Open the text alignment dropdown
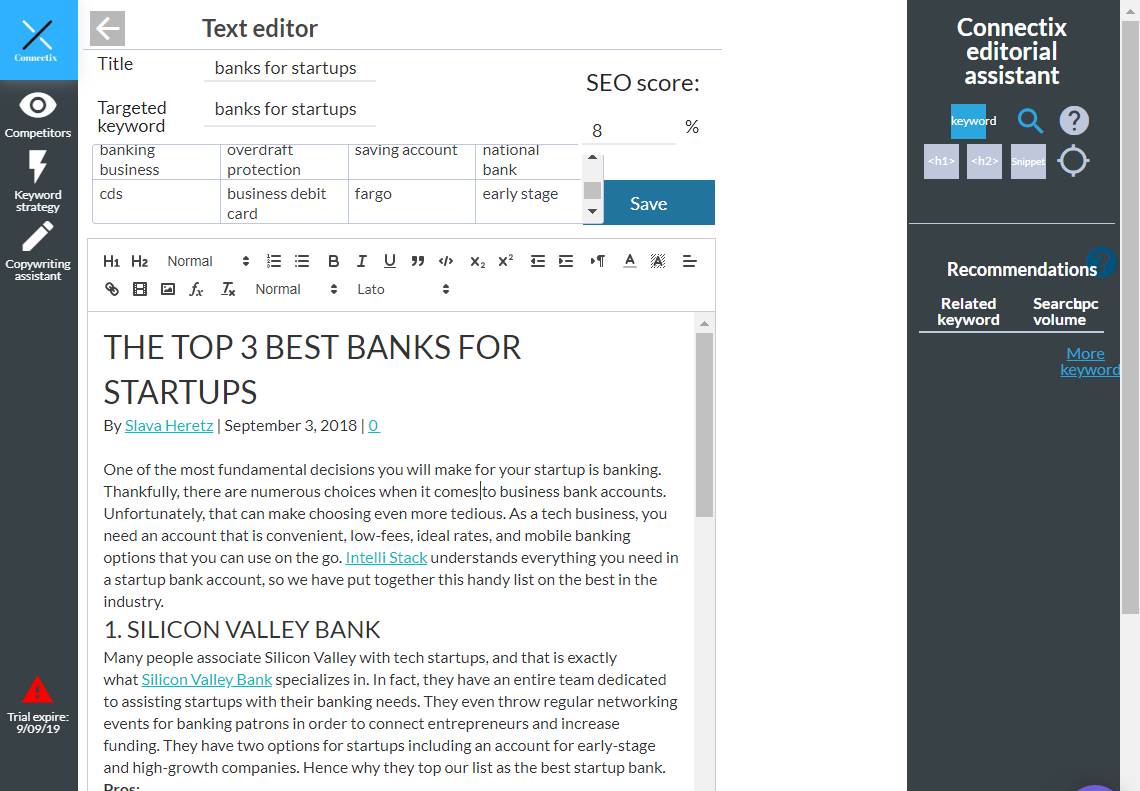 point(690,262)
